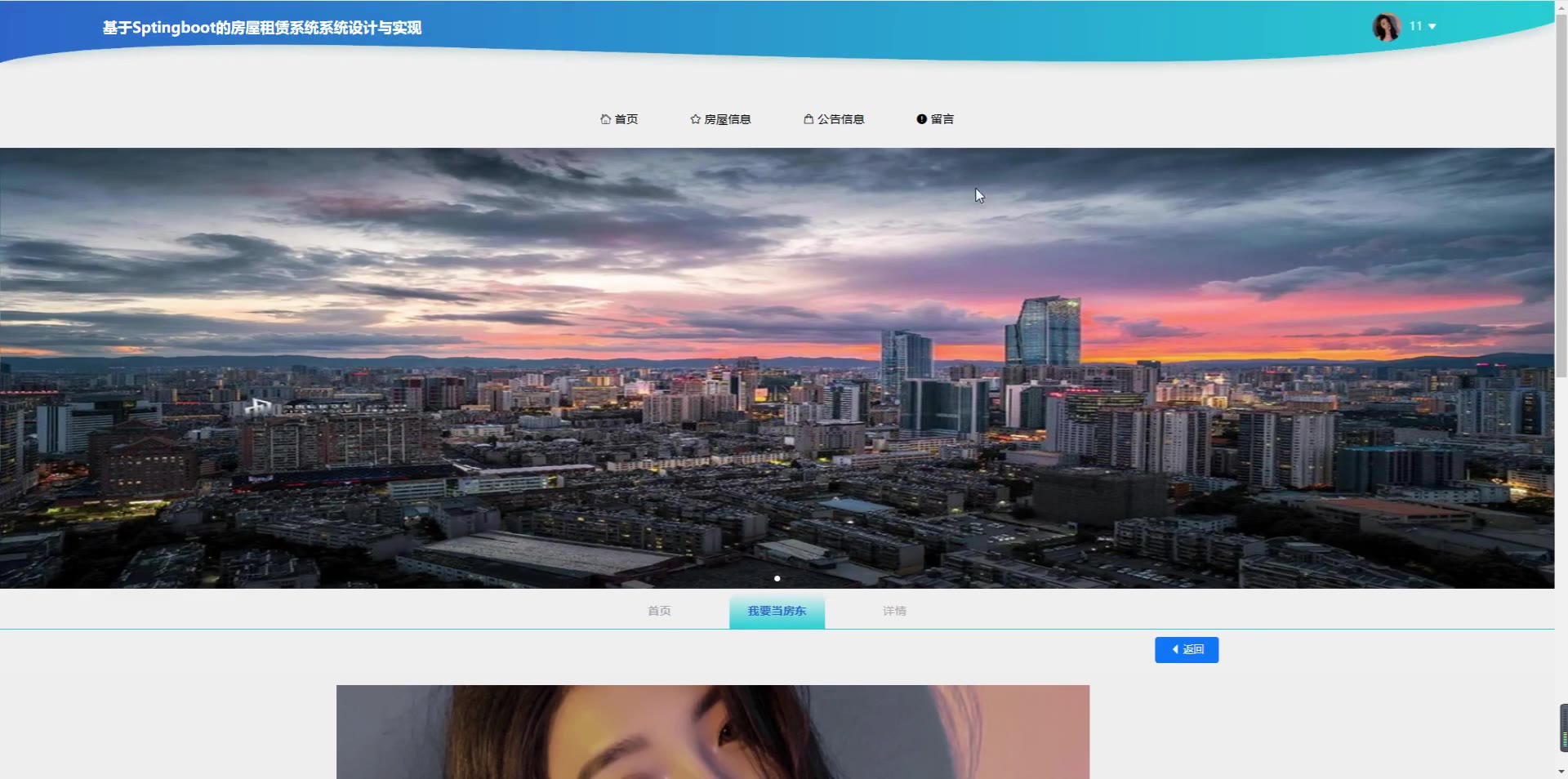Click the city skyline banner image
The height and width of the screenshot is (779, 1568).
point(777,368)
